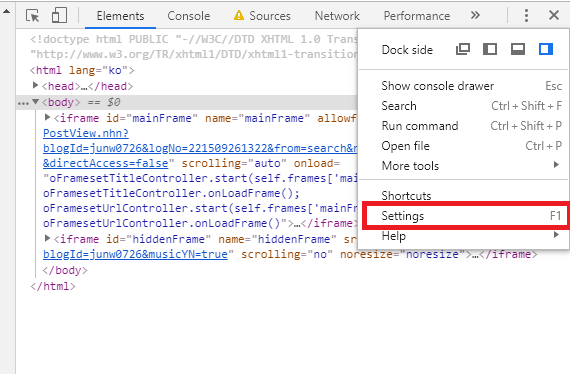The image size is (570, 374).
Task: Select the html lang="ko" element
Action: click(82, 70)
